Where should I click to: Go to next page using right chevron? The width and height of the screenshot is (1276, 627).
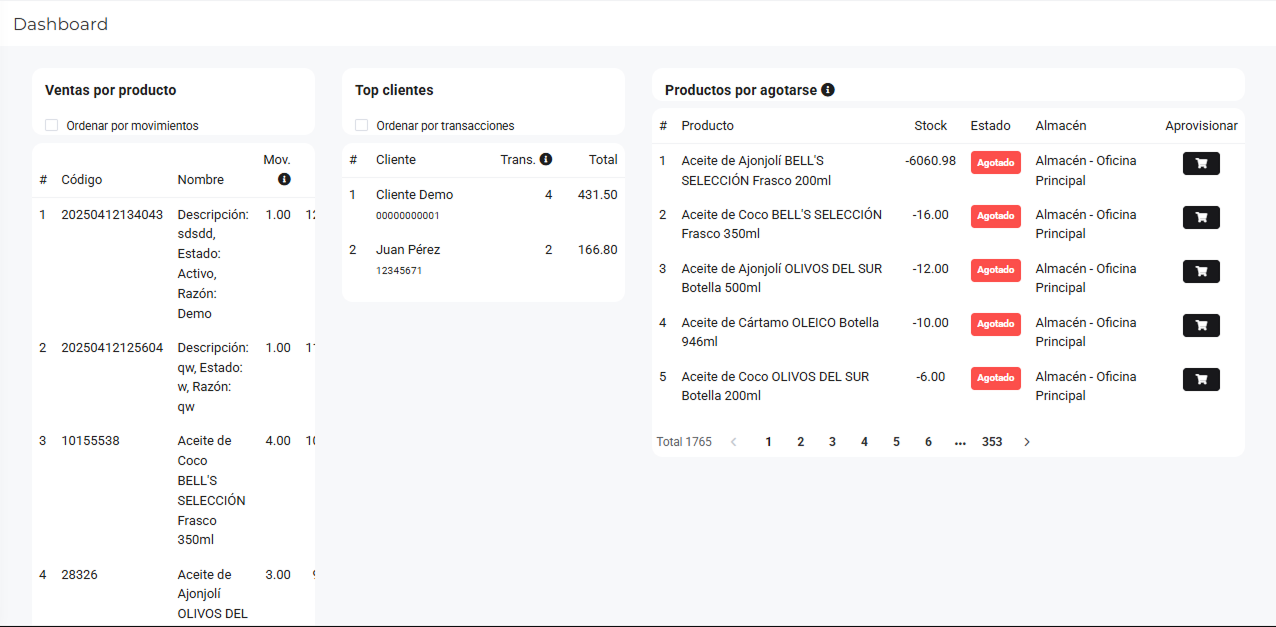pyautogui.click(x=1027, y=442)
